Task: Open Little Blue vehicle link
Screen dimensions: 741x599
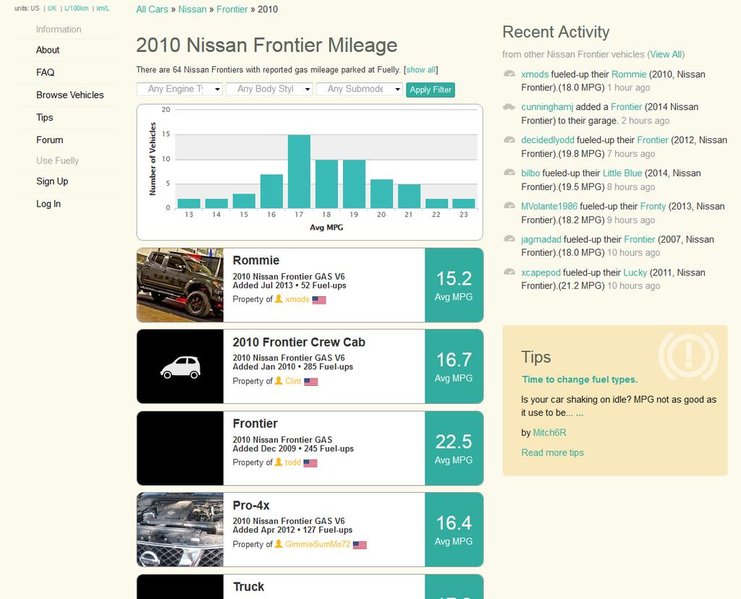Action: (x=622, y=173)
